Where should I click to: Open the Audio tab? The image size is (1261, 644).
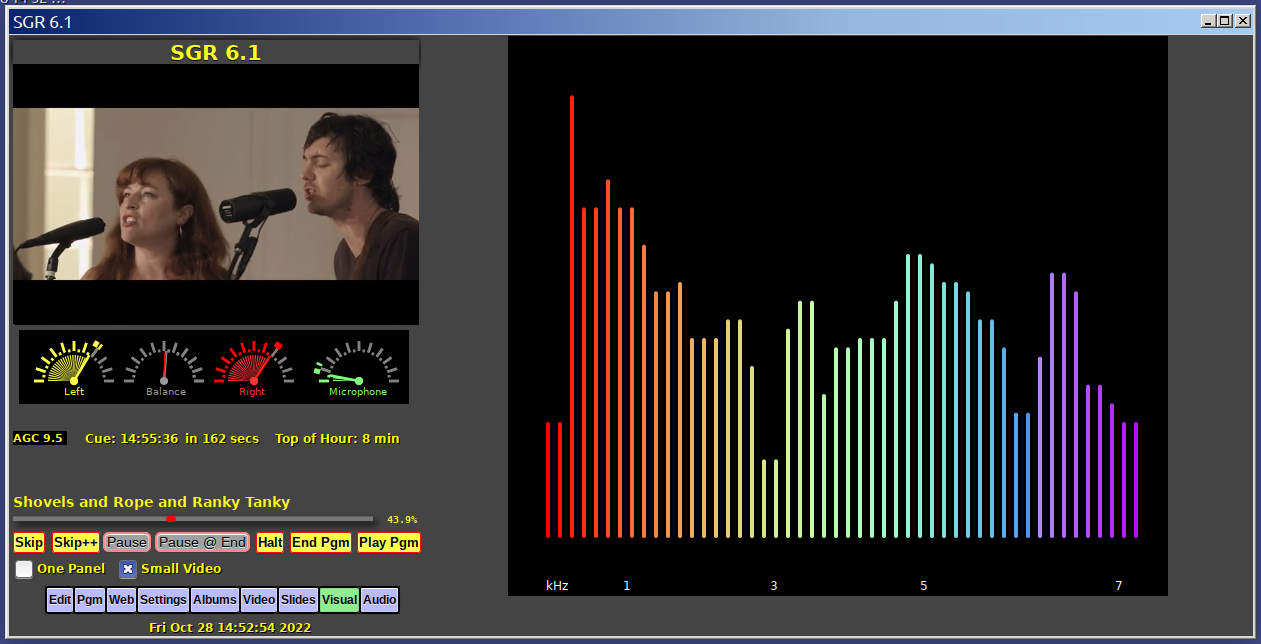[x=380, y=600]
